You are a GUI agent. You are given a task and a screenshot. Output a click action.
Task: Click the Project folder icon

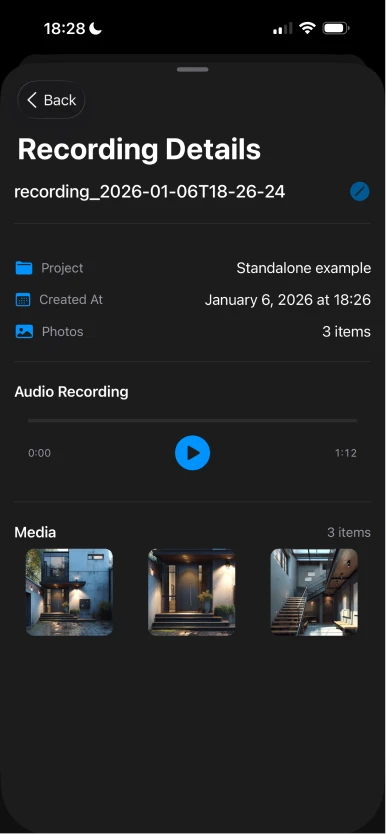(24, 268)
